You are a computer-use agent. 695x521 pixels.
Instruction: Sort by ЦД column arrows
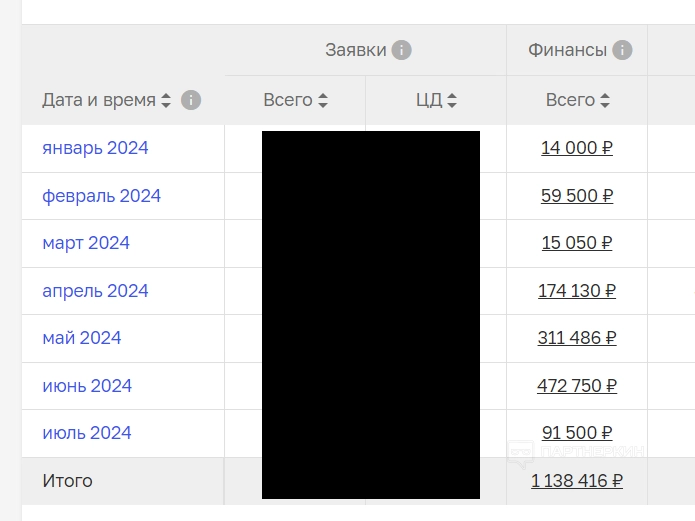click(452, 100)
